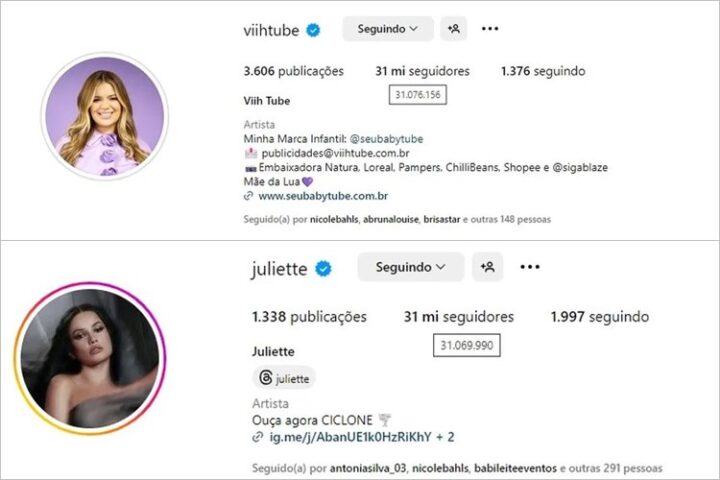This screenshot has height=480, width=720.
Task: Open the @sigablaze mention in the bio
Action: click(580, 168)
